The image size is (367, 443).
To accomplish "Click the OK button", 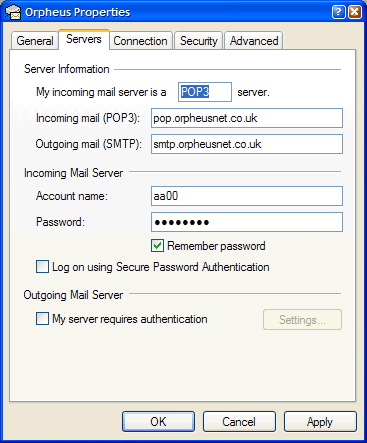I will [158, 422].
